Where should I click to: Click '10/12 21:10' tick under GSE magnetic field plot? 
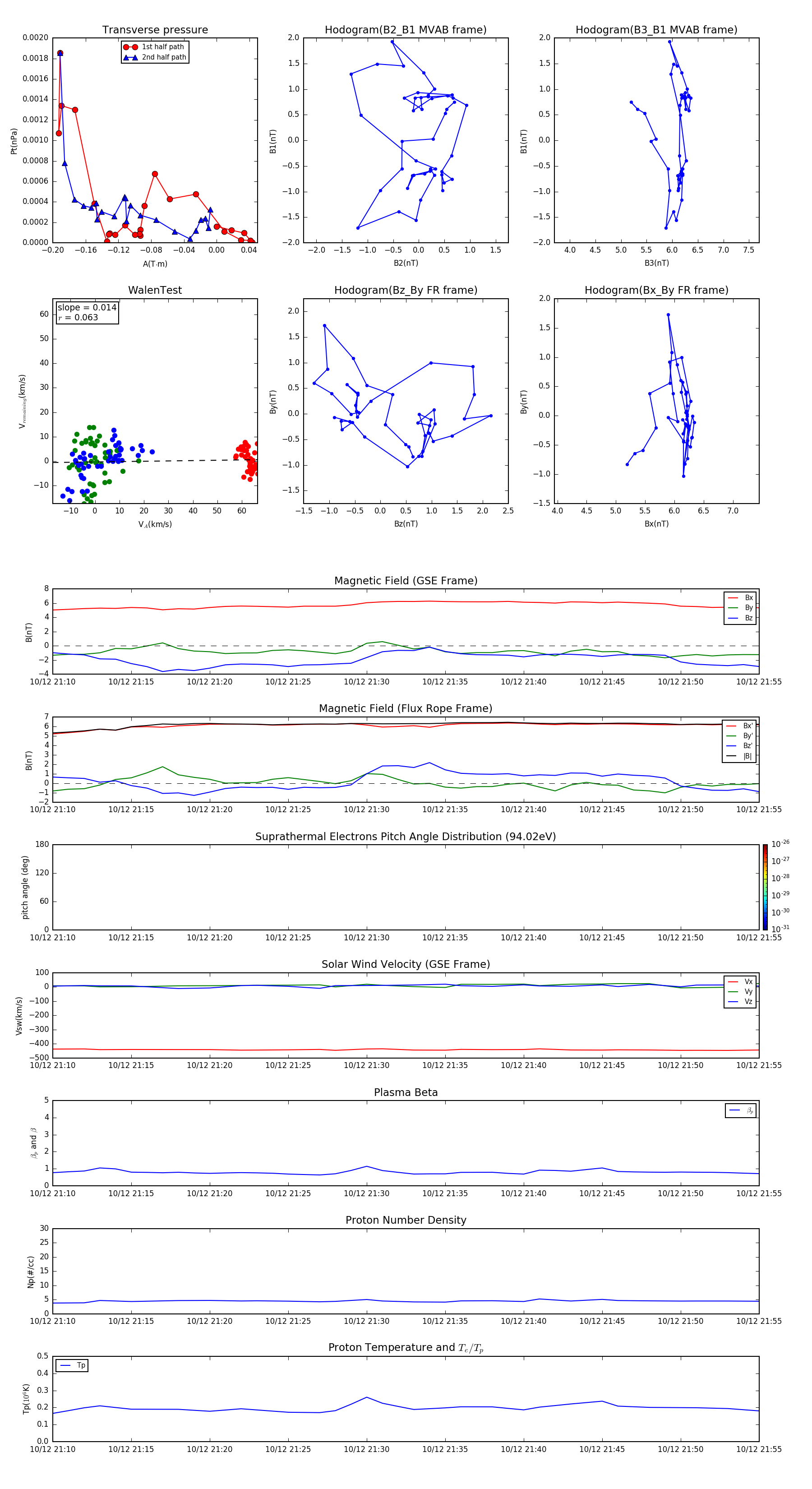click(53, 681)
